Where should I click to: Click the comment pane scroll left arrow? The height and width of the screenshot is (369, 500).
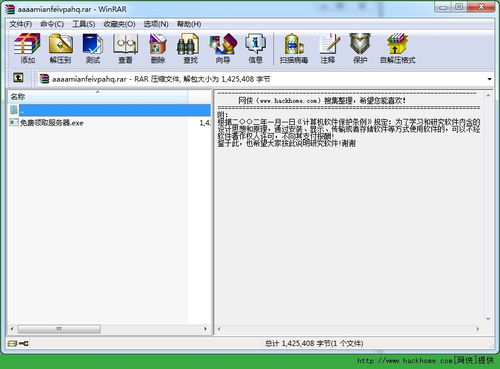219,329
